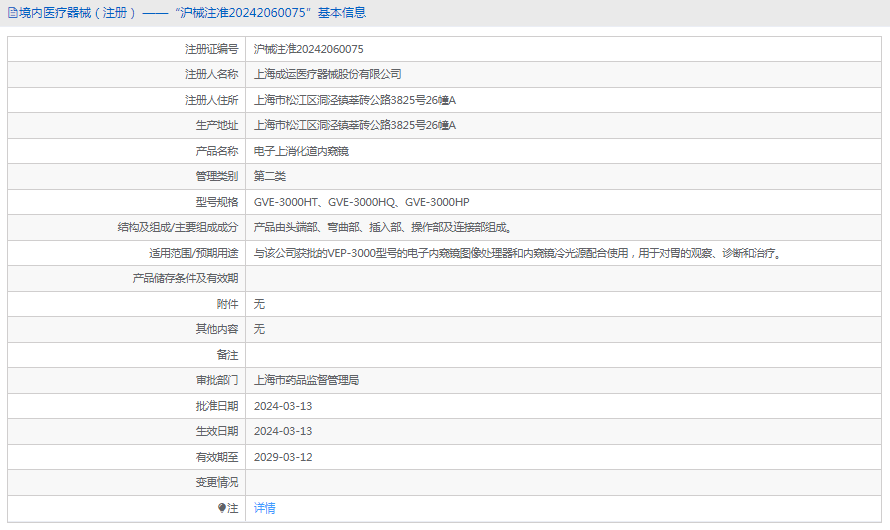
Task: Click the 生效日期 label
Action: click(217, 431)
